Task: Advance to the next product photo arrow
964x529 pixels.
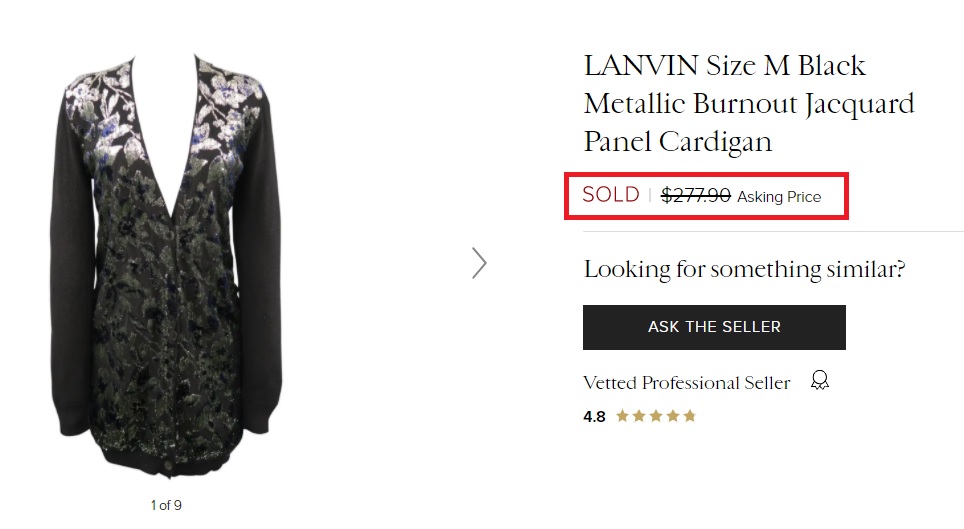Action: tap(479, 263)
